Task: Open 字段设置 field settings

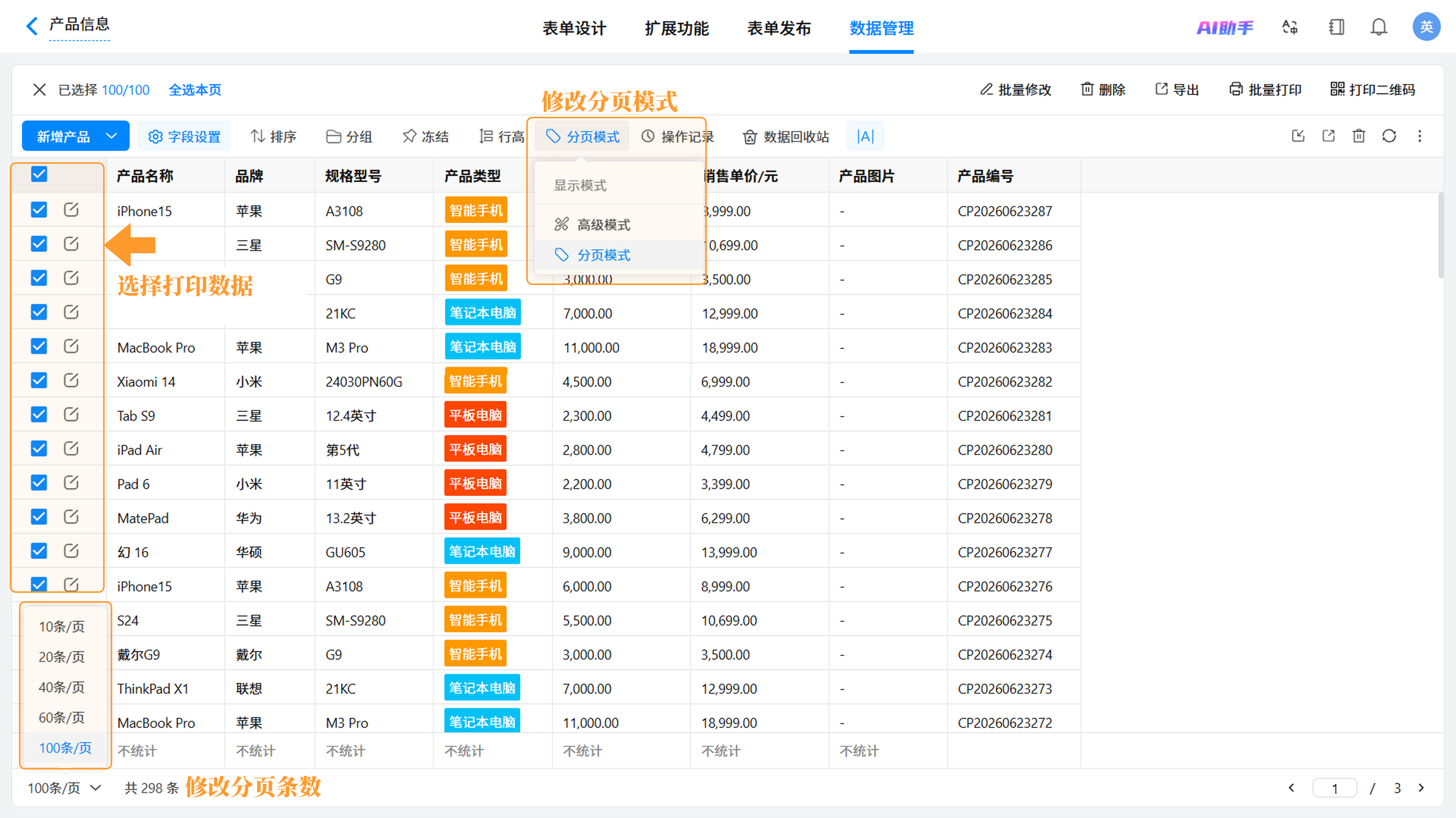Action: [x=184, y=137]
